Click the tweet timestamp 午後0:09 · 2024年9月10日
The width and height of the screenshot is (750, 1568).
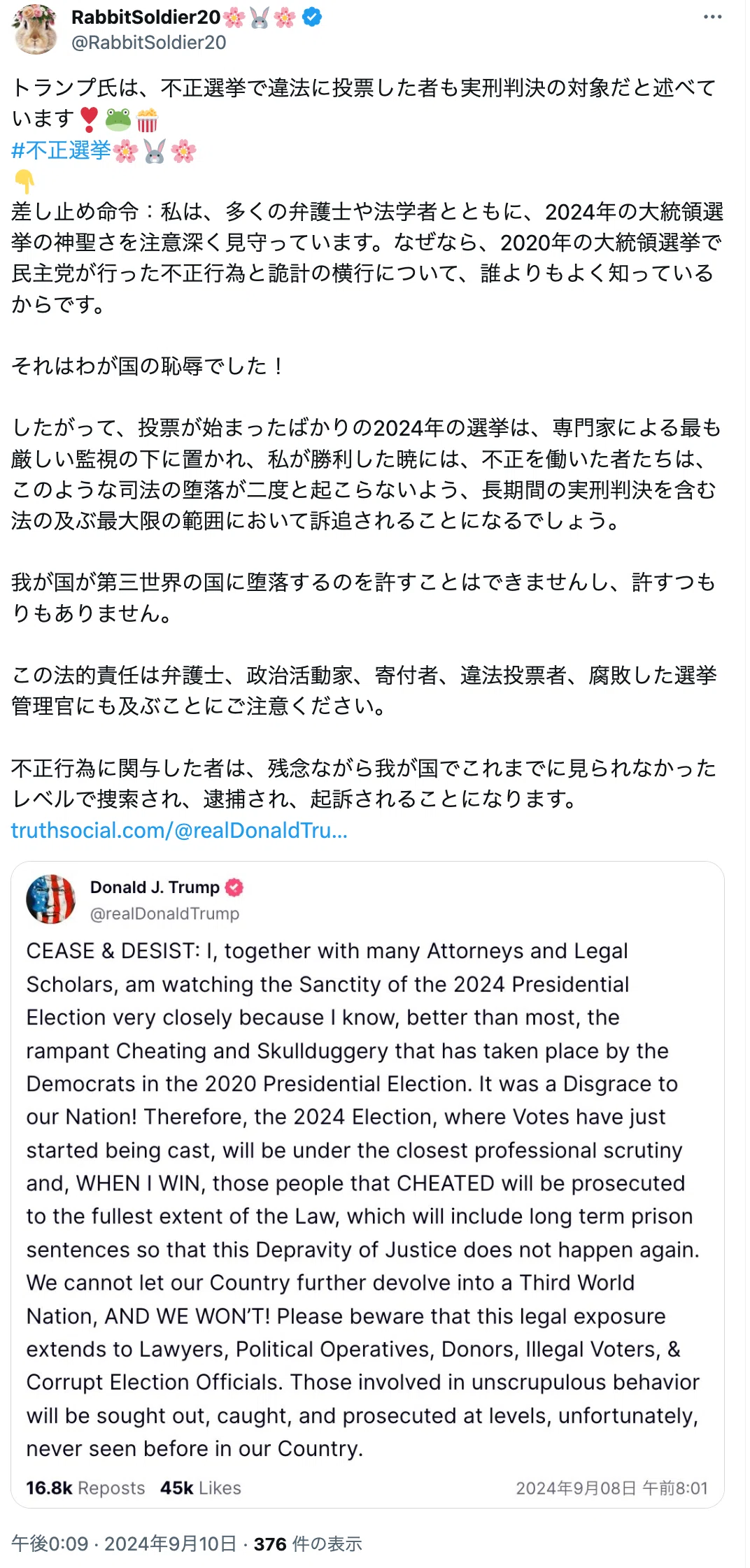pos(124,1544)
